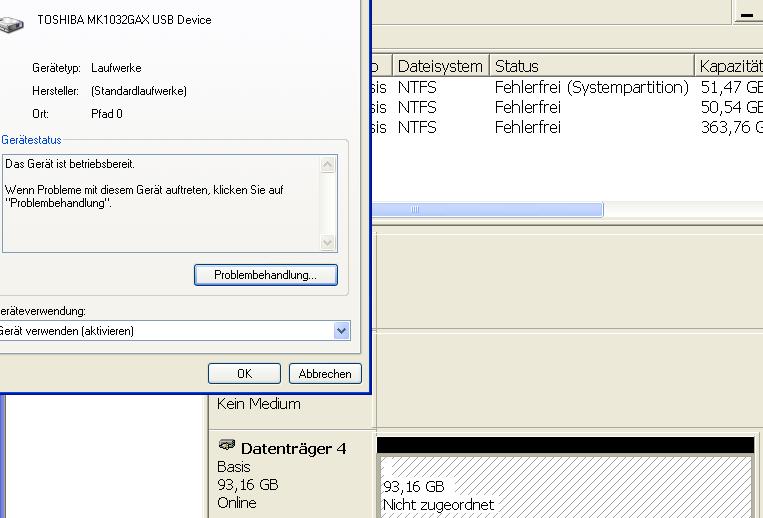Click the Datenträger 4 disk icon

pos(227,444)
